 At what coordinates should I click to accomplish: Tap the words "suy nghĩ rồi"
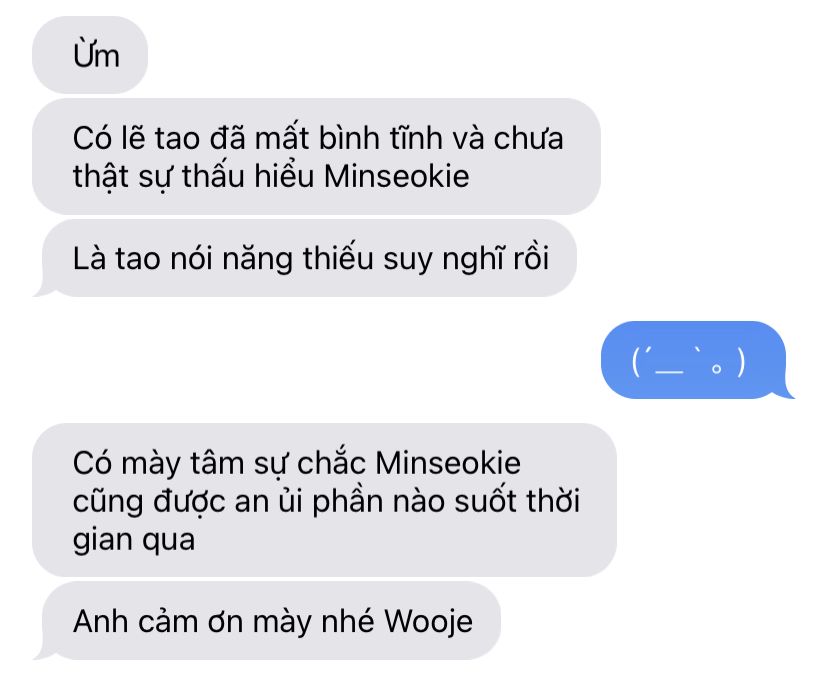(x=466, y=259)
